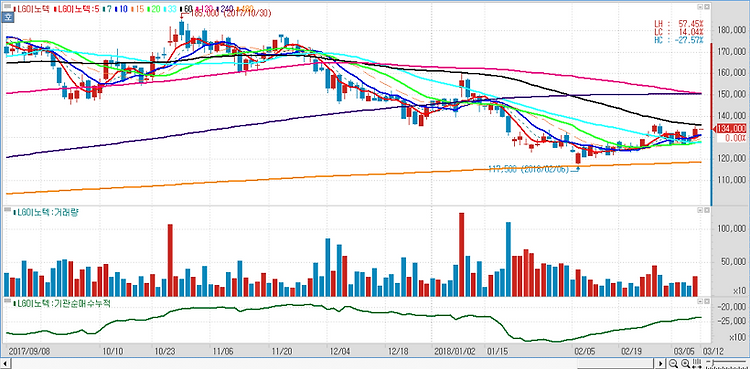Image resolution: width=750 pixels, height=369 pixels.
Task: Select the 20-day moving average legend
Action: coord(154,9)
